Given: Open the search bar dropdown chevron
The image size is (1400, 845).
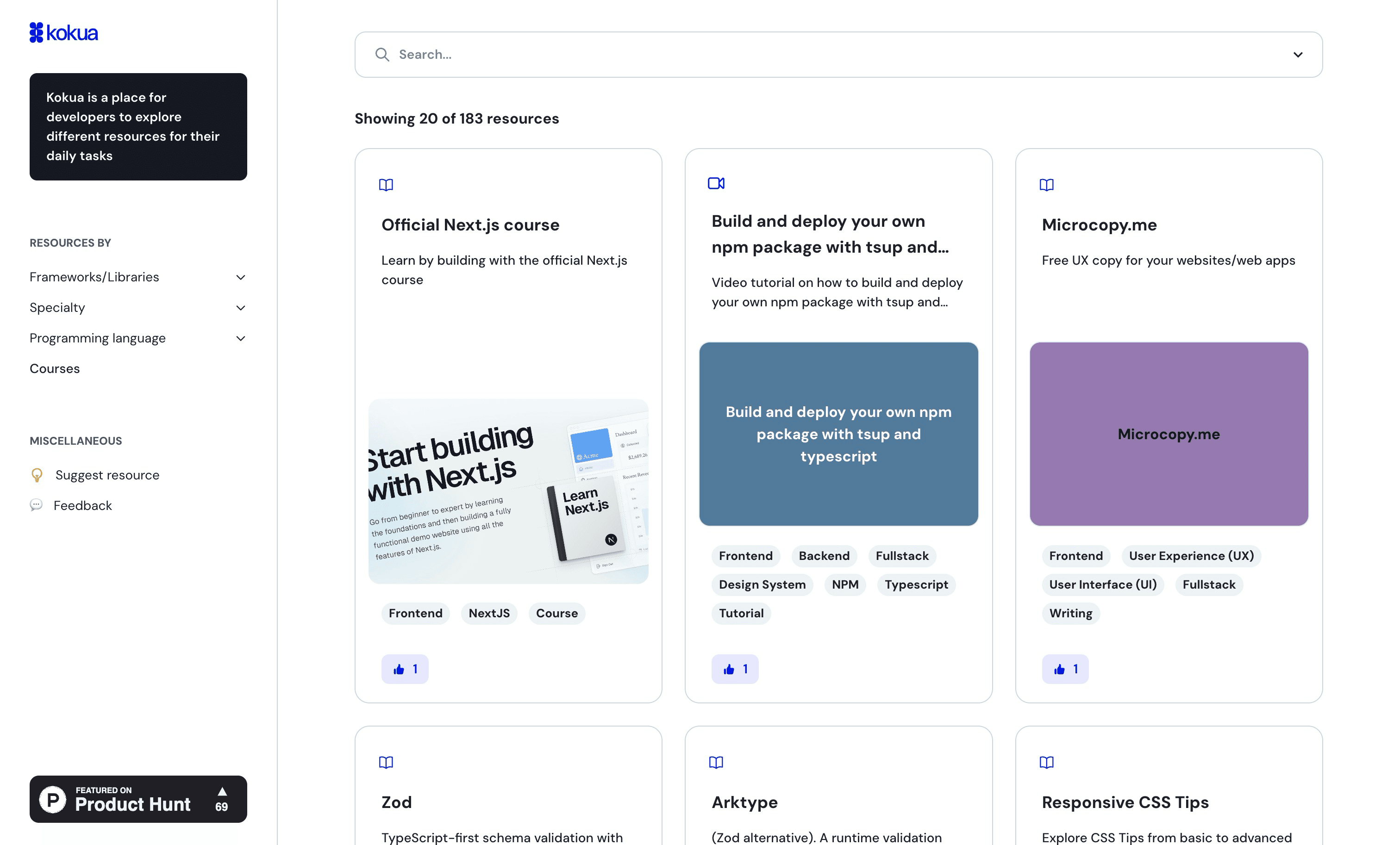Looking at the screenshot, I should point(1298,55).
